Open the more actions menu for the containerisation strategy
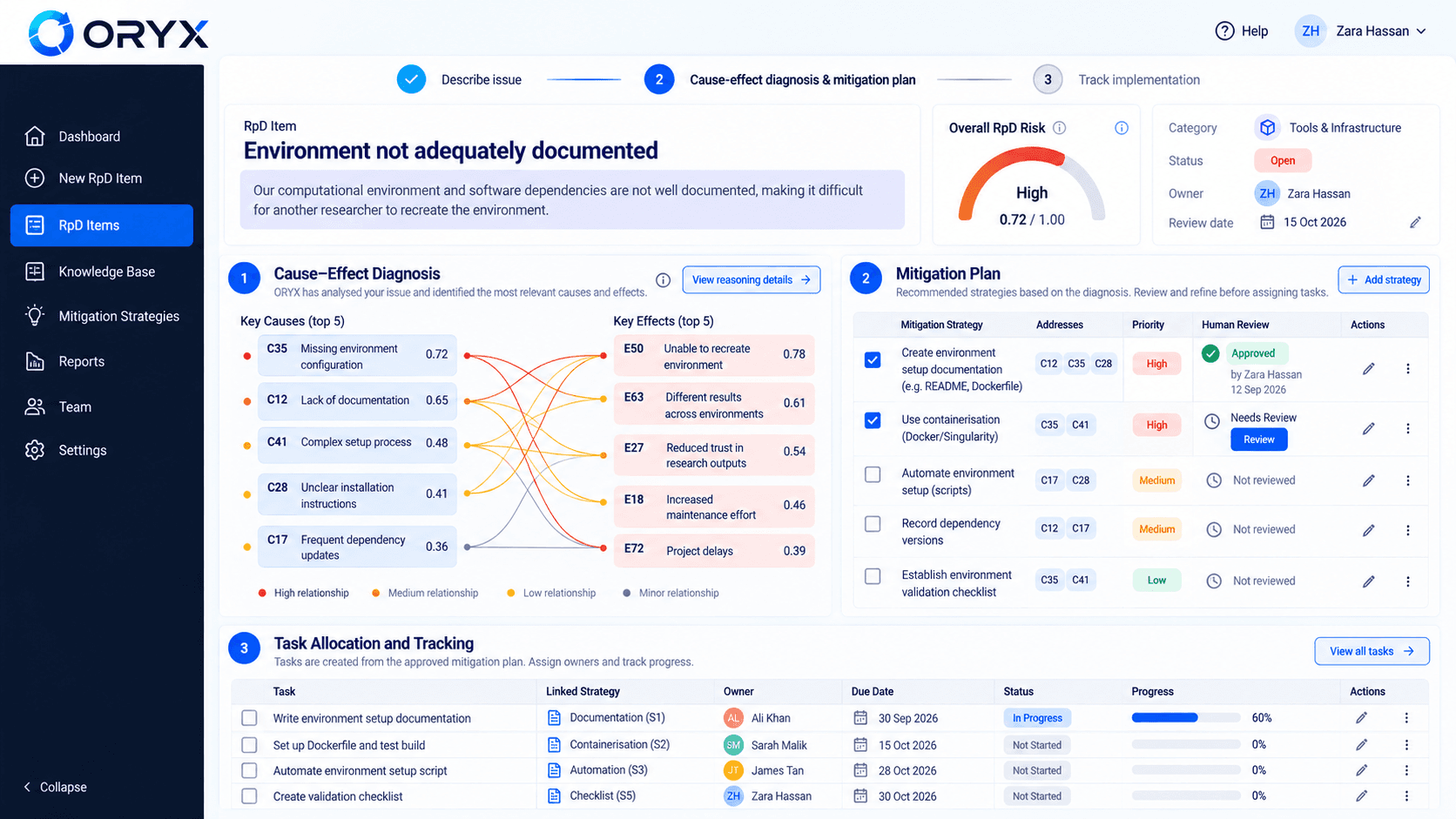 click(1407, 428)
